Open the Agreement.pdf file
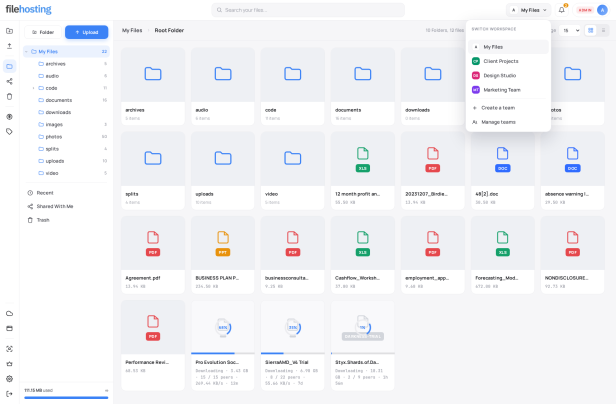The height and width of the screenshot is (404, 616). pyautogui.click(x=153, y=255)
